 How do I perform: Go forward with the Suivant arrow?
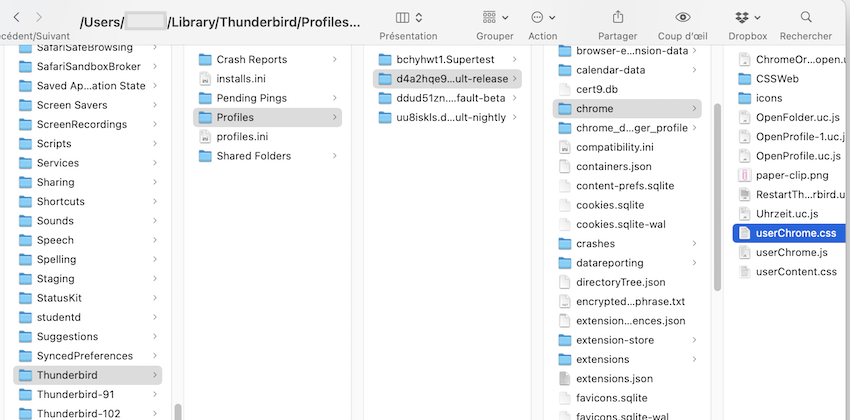coord(38,17)
